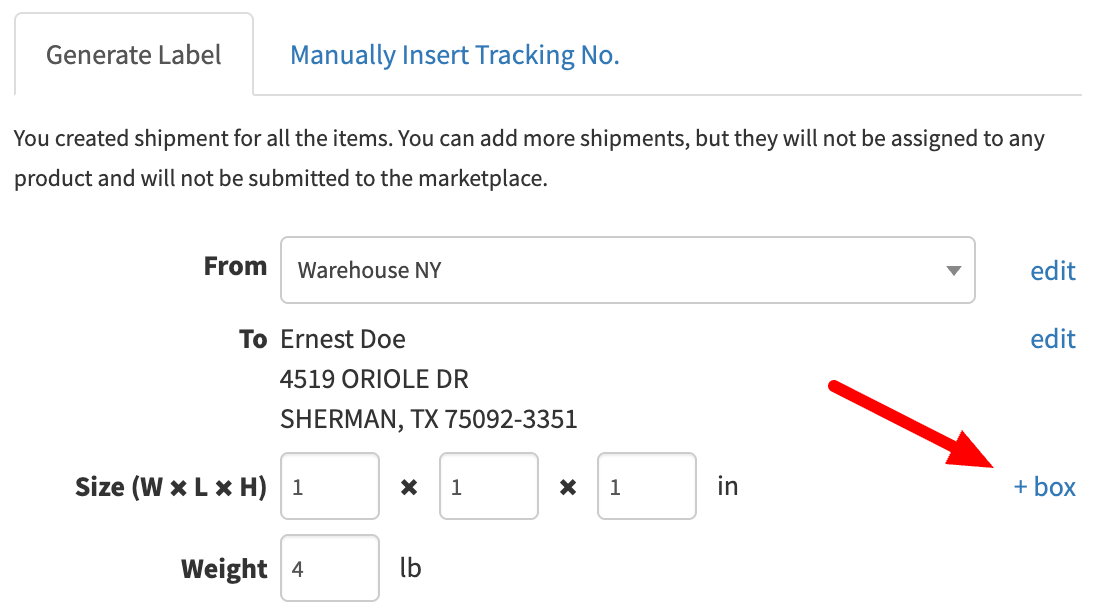The width and height of the screenshot is (1098, 612).
Task: Edit the To recipient address
Action: point(1053,339)
